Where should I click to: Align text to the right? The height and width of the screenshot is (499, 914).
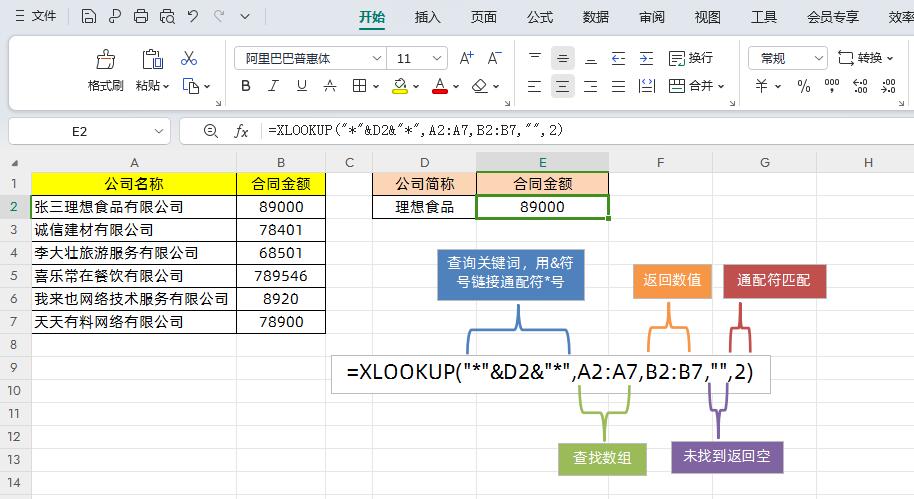tap(590, 86)
